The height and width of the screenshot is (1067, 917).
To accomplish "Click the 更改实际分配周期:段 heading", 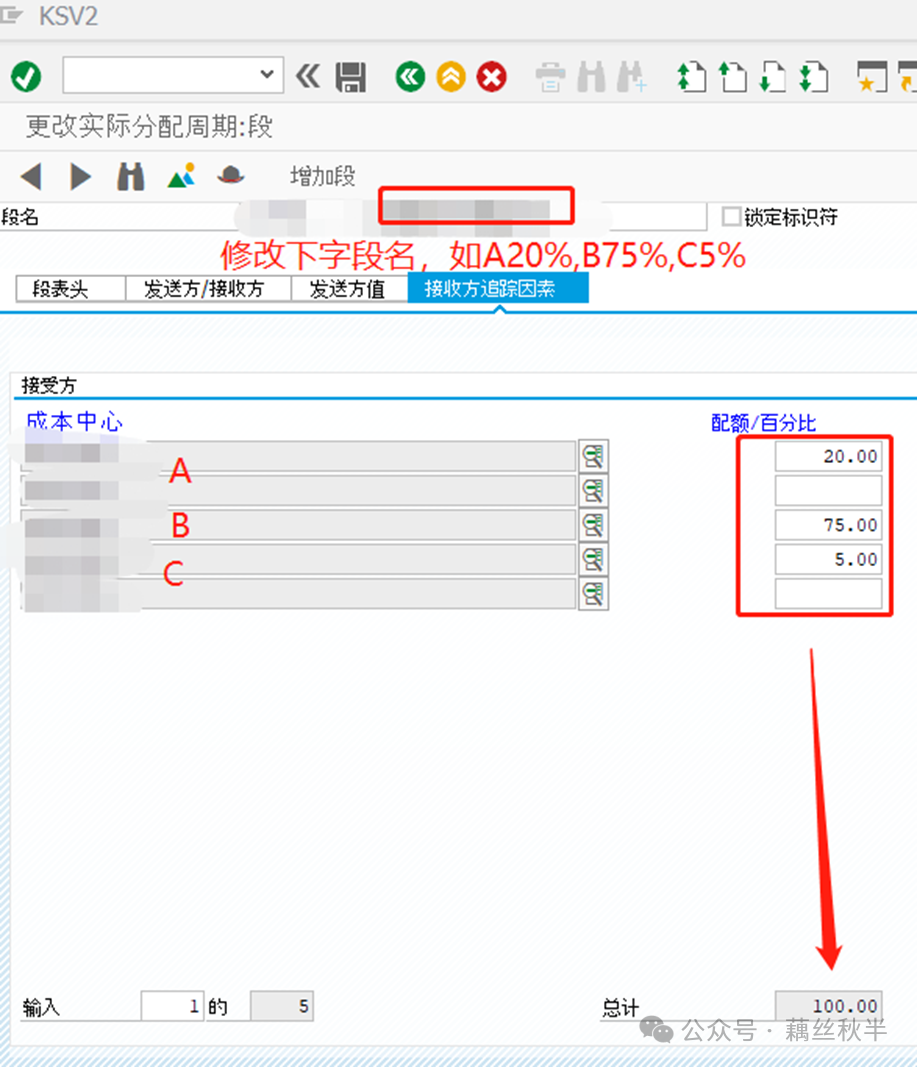I will [149, 127].
